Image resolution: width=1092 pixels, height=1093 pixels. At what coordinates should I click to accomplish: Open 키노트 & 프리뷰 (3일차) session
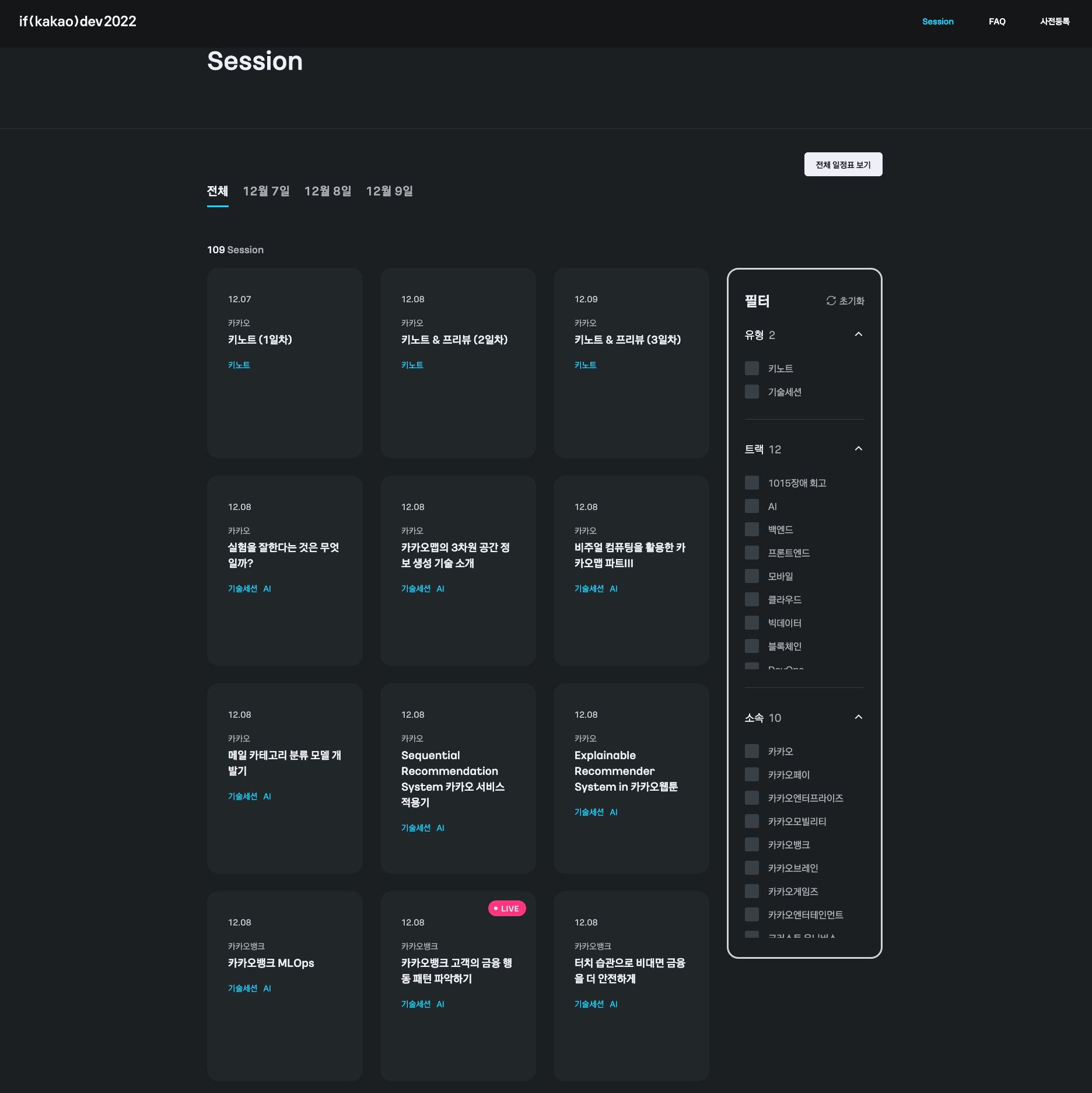pos(631,363)
